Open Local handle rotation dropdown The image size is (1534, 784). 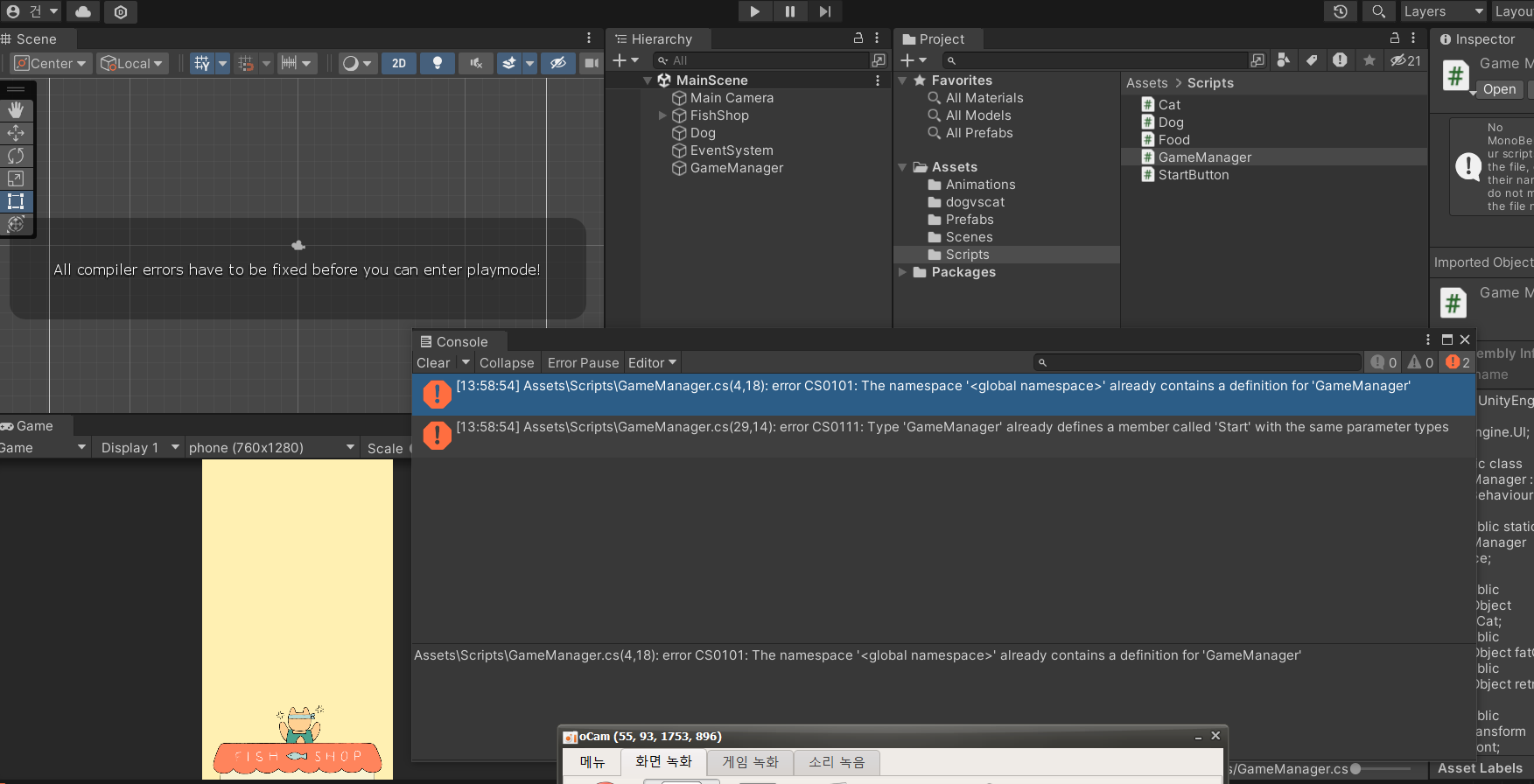pyautogui.click(x=132, y=63)
